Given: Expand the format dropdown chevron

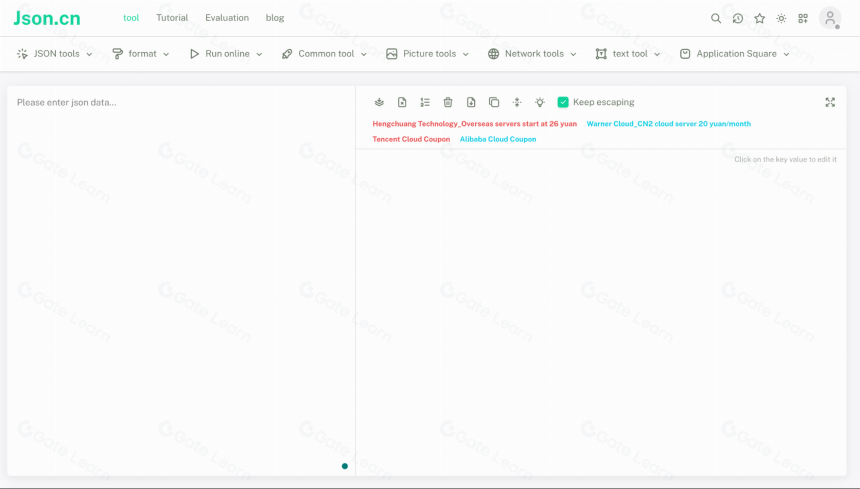Looking at the screenshot, I should (166, 54).
